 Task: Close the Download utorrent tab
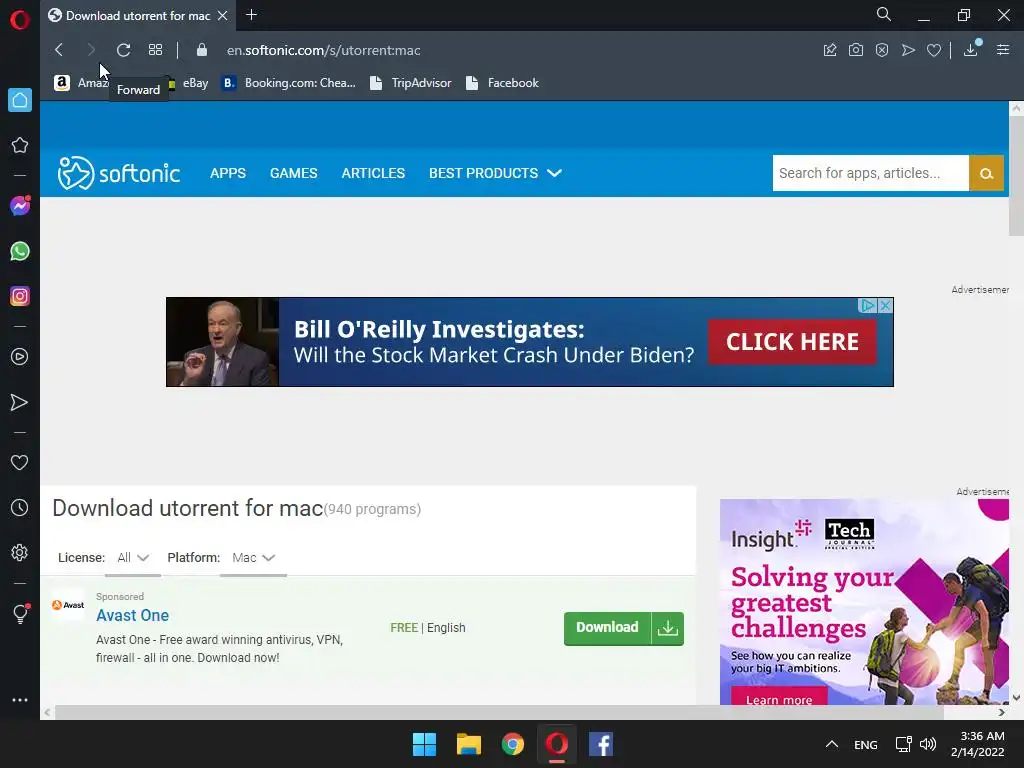(x=223, y=15)
